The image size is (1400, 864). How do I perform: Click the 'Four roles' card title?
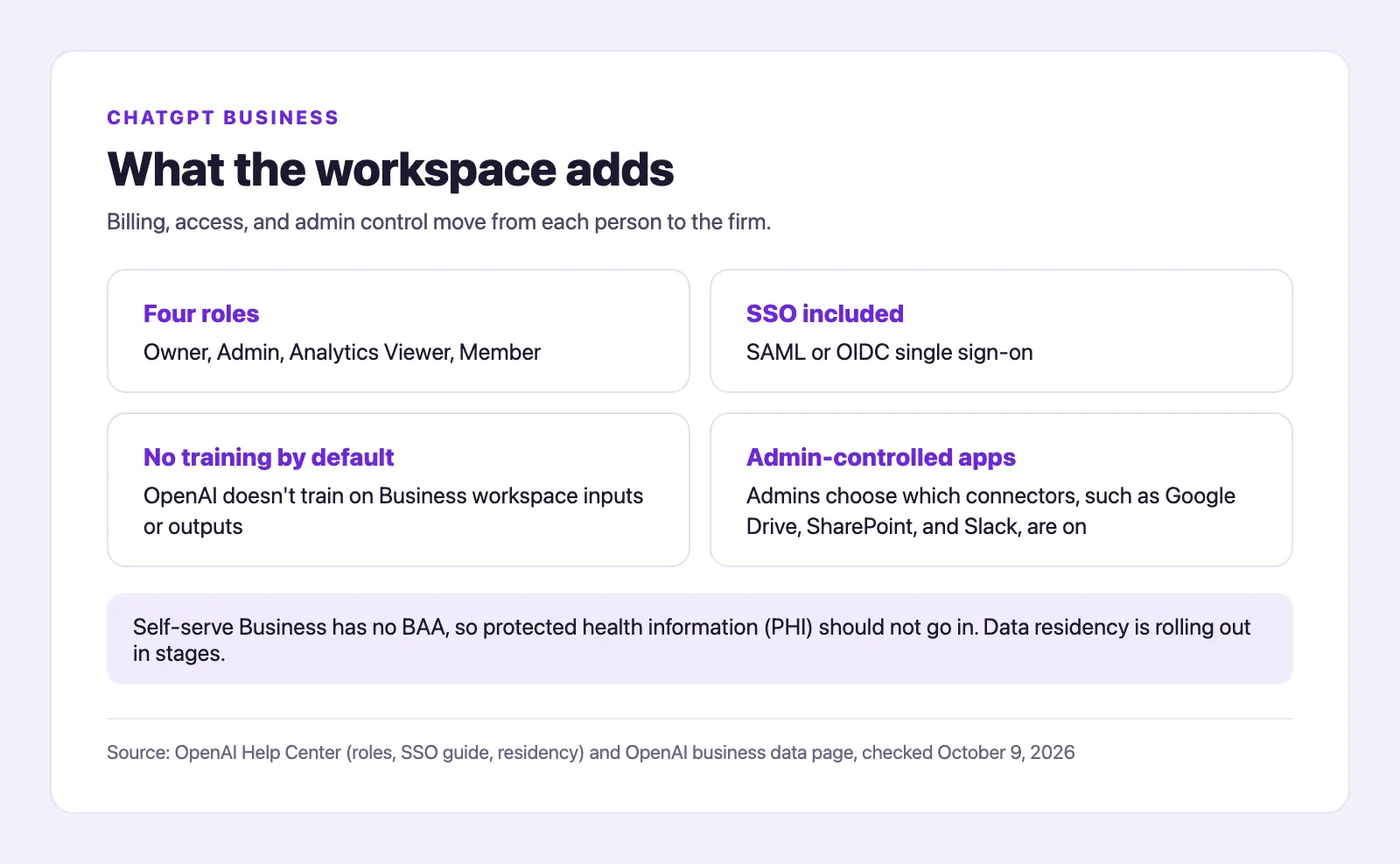pyautogui.click(x=201, y=313)
